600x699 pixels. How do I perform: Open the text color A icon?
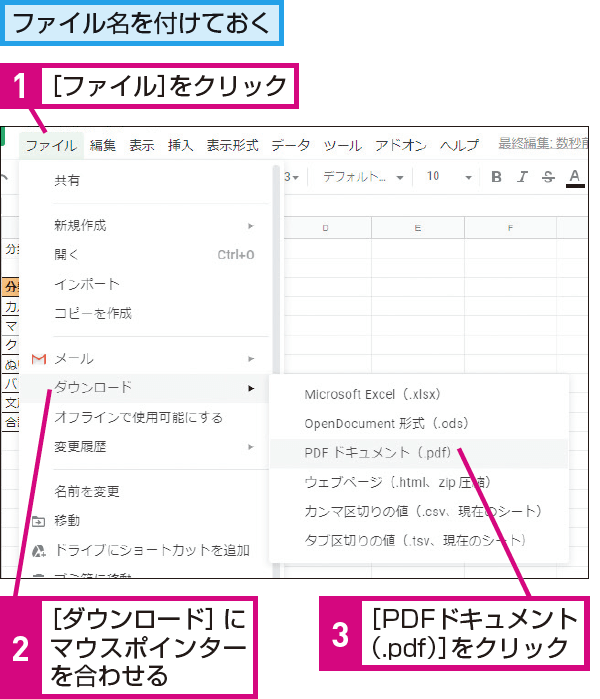575,177
